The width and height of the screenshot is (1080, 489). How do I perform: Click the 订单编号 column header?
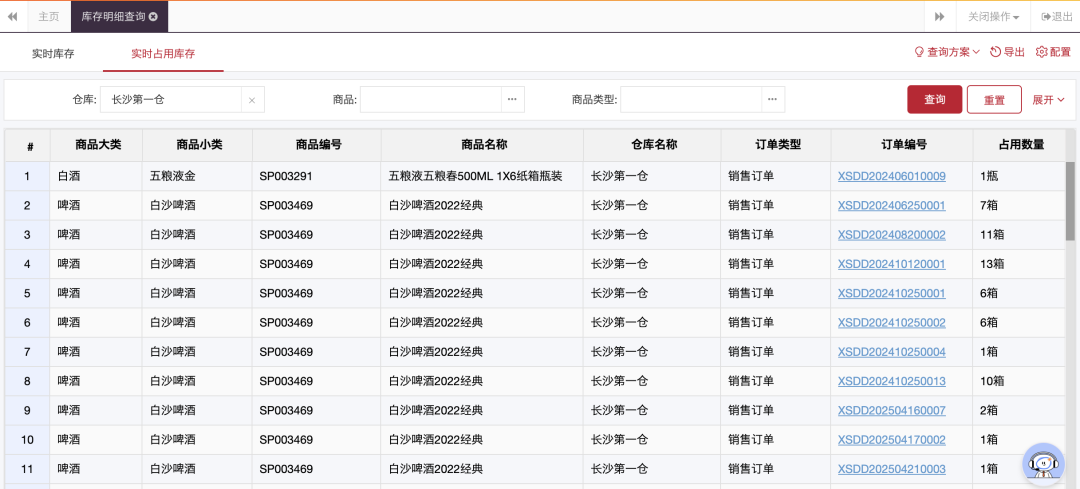902,145
